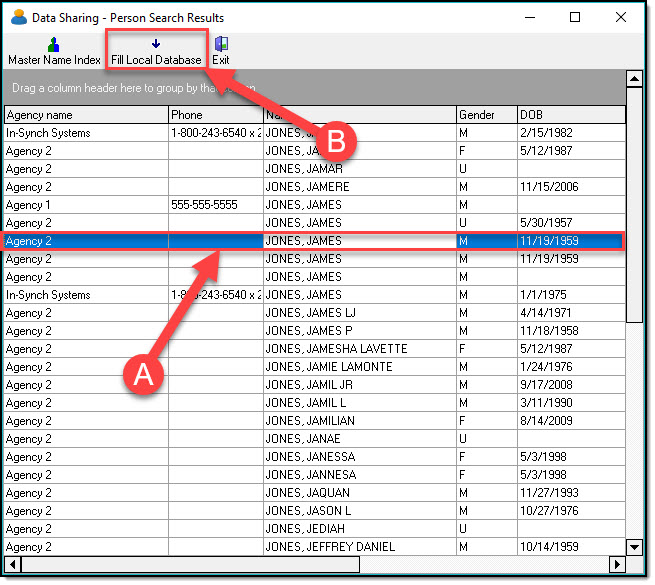Click the Gender column header
The width and height of the screenshot is (655, 585).
485,115
